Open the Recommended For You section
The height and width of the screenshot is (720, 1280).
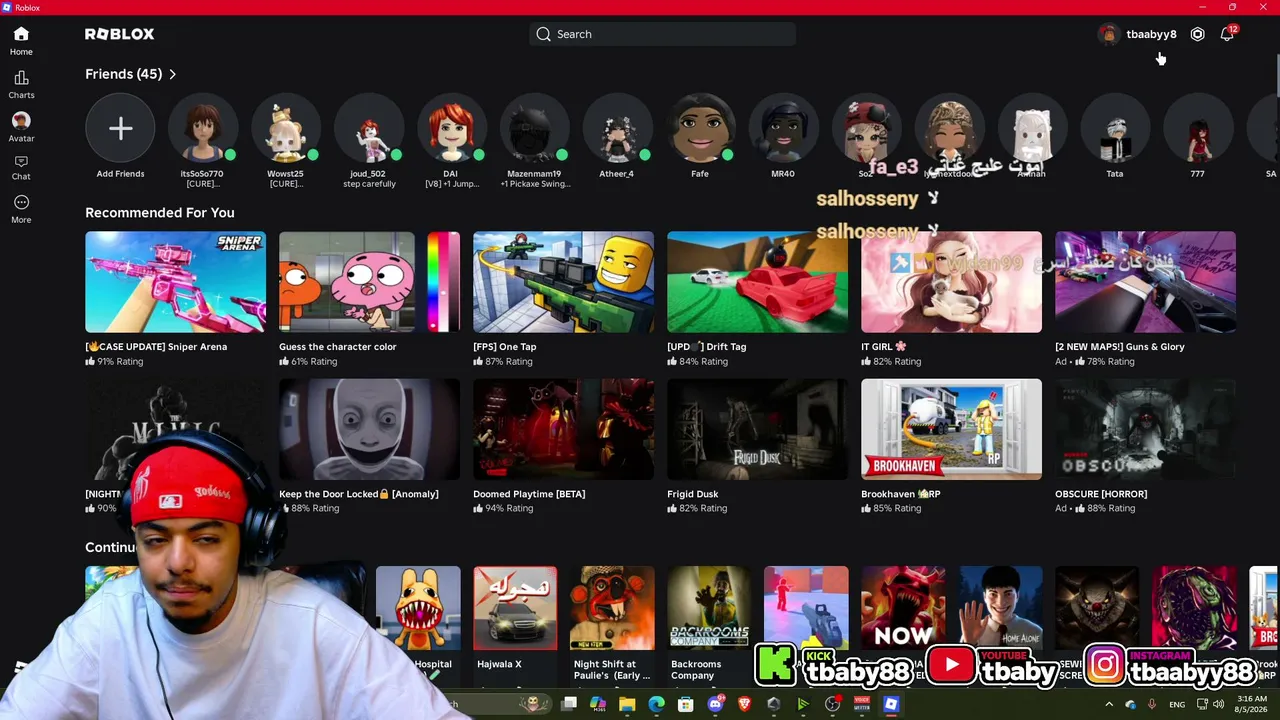point(160,213)
